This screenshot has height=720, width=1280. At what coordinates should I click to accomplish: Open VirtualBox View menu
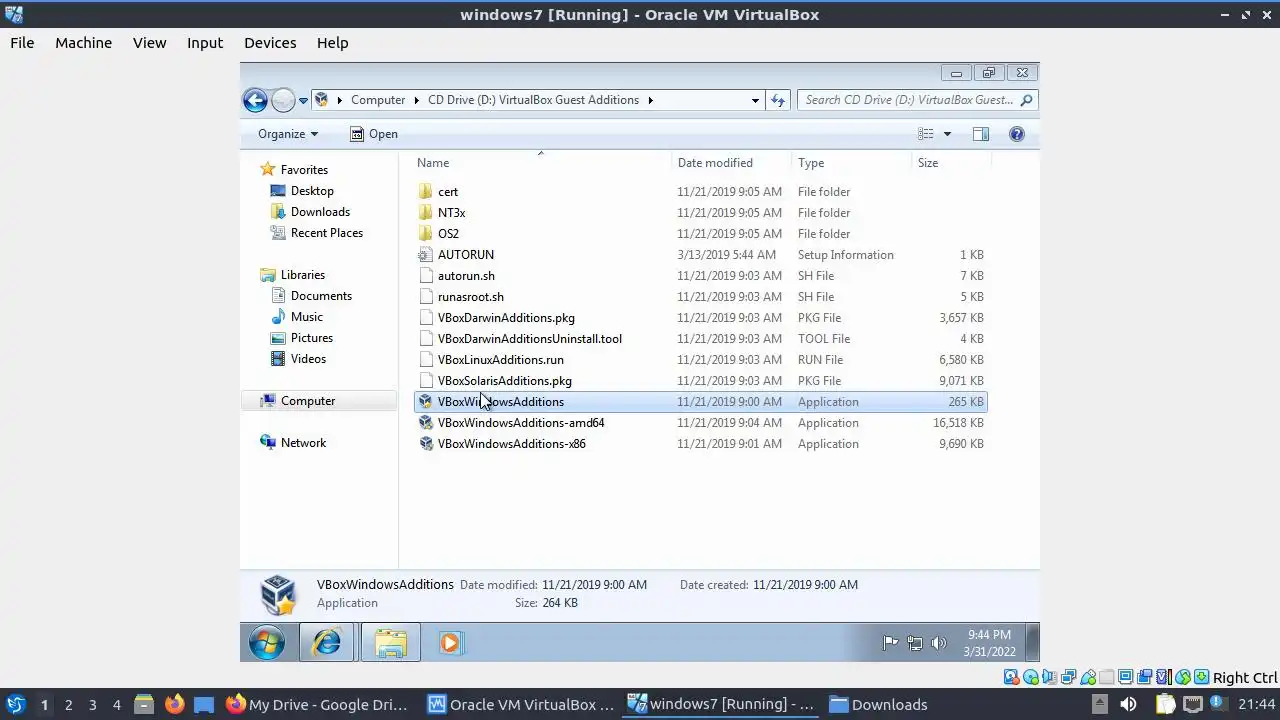point(149,43)
